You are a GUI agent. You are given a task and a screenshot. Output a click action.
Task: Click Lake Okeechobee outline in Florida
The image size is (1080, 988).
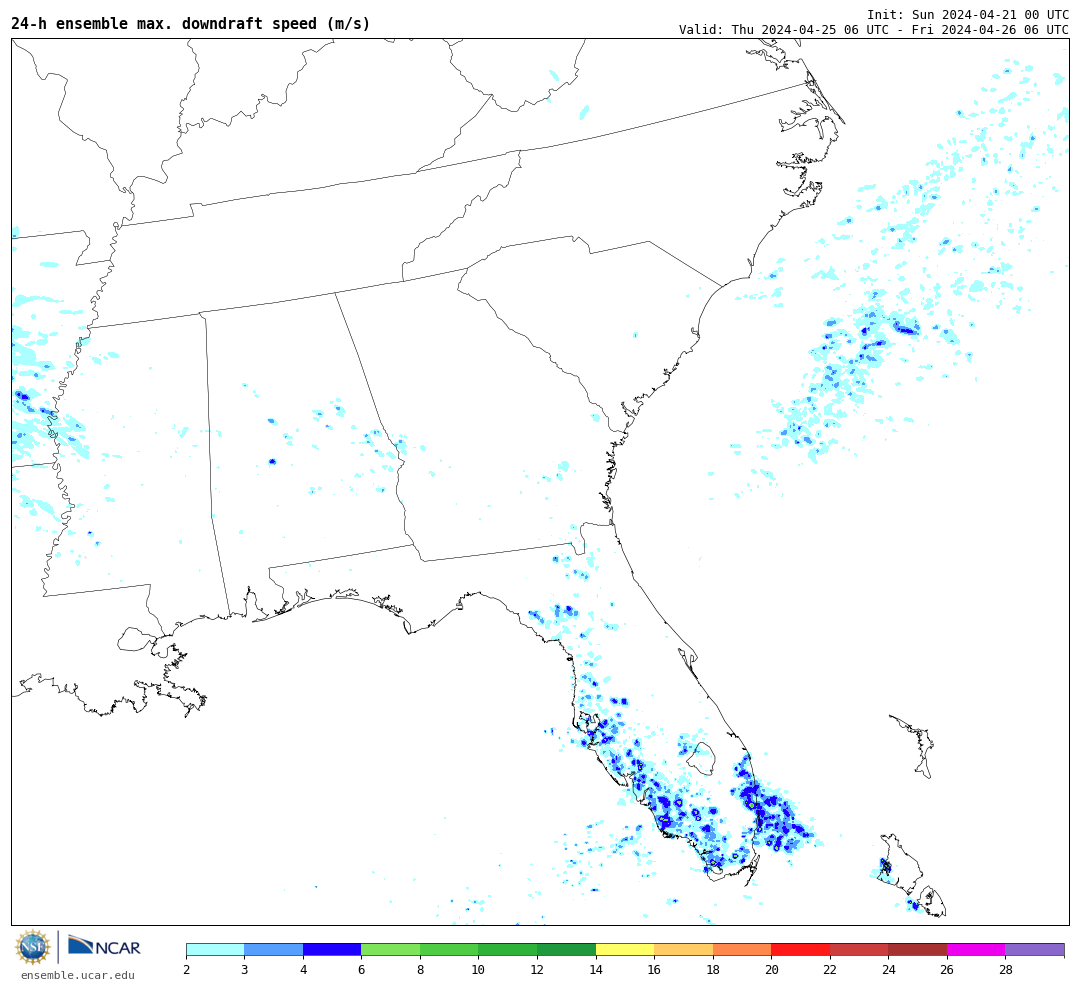coord(702,759)
